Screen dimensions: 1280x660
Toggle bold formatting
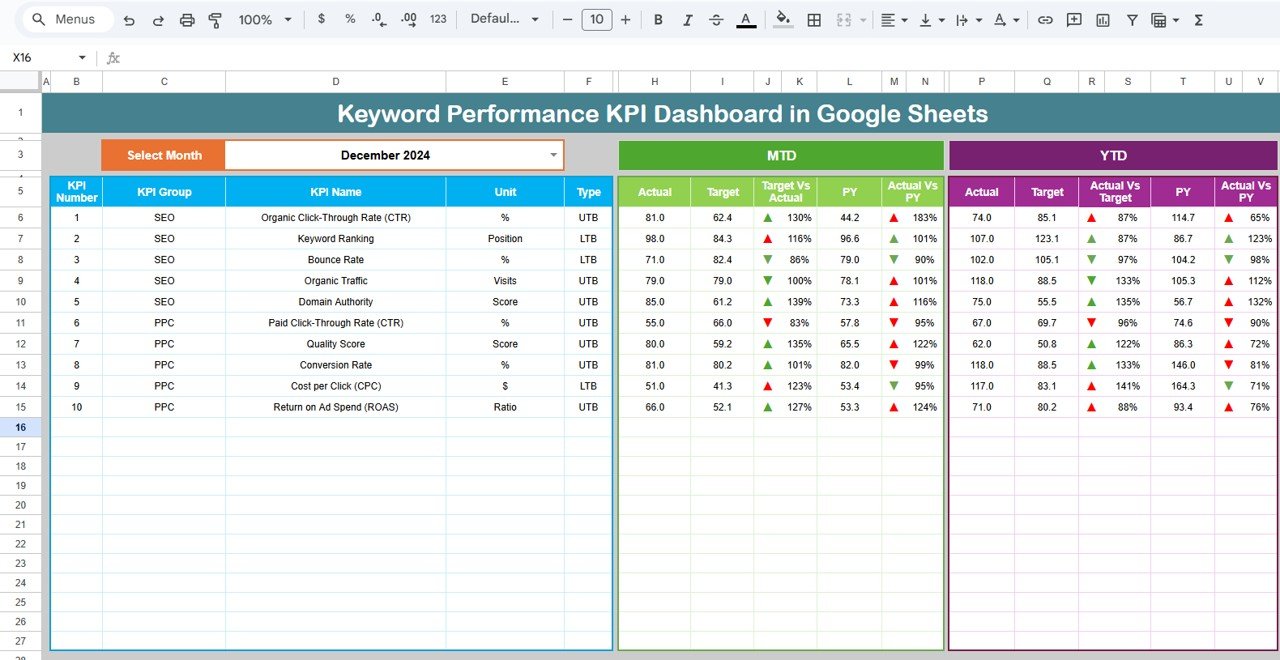click(x=658, y=19)
